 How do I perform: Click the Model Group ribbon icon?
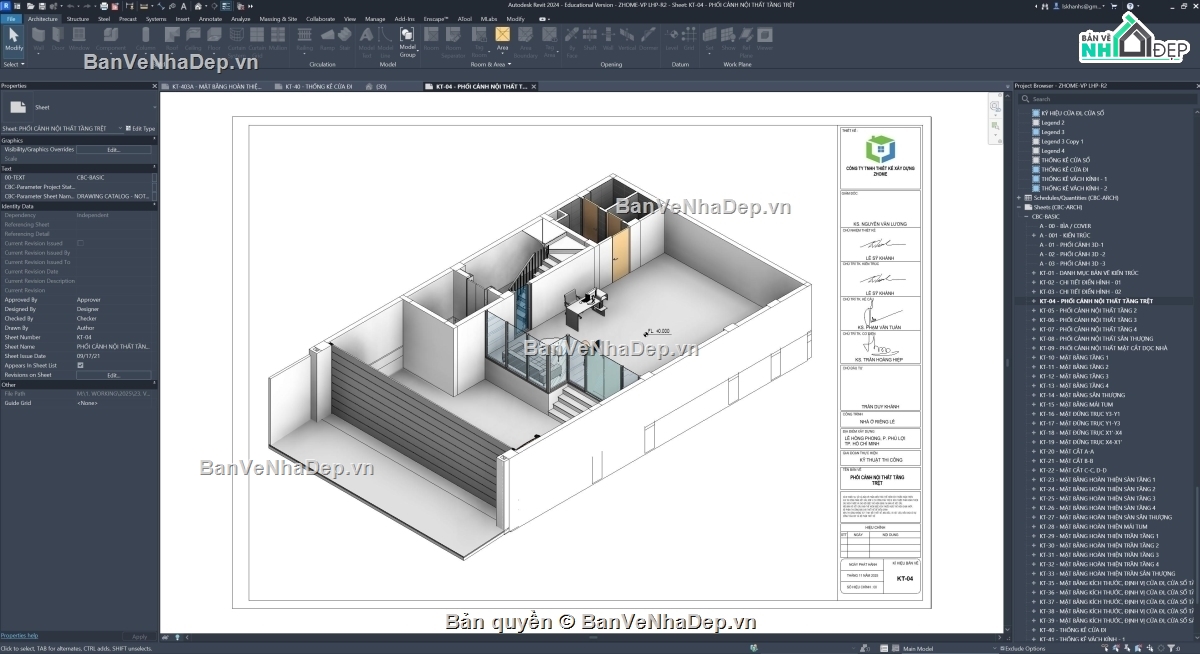pos(408,40)
